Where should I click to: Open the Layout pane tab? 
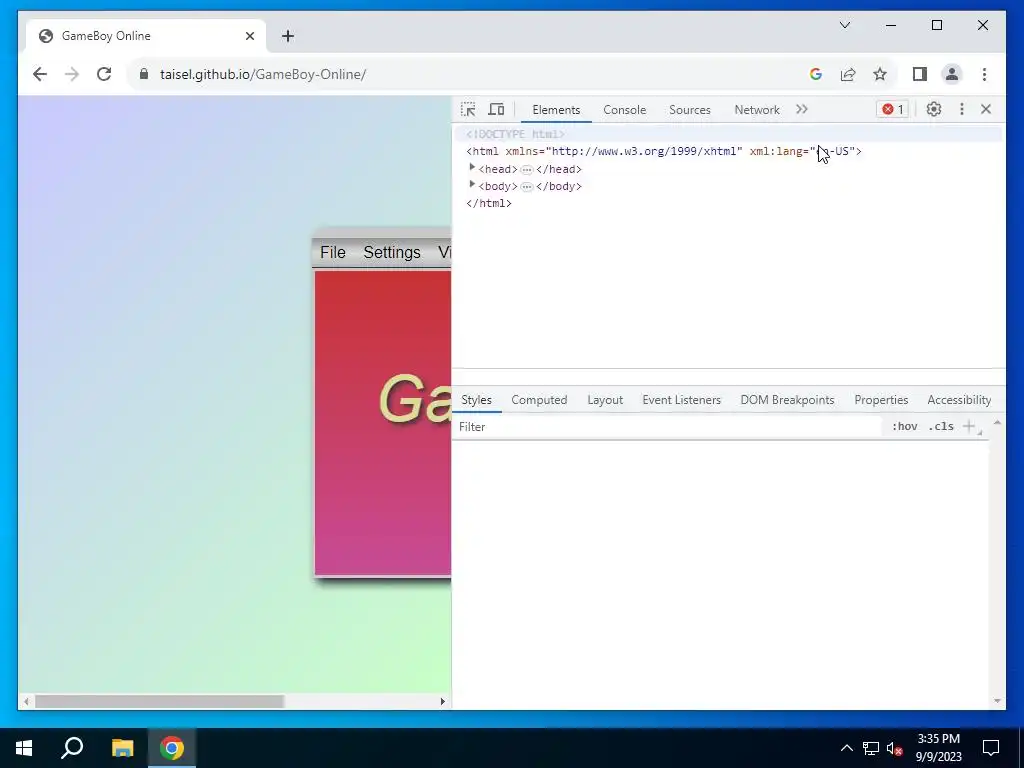coord(605,400)
